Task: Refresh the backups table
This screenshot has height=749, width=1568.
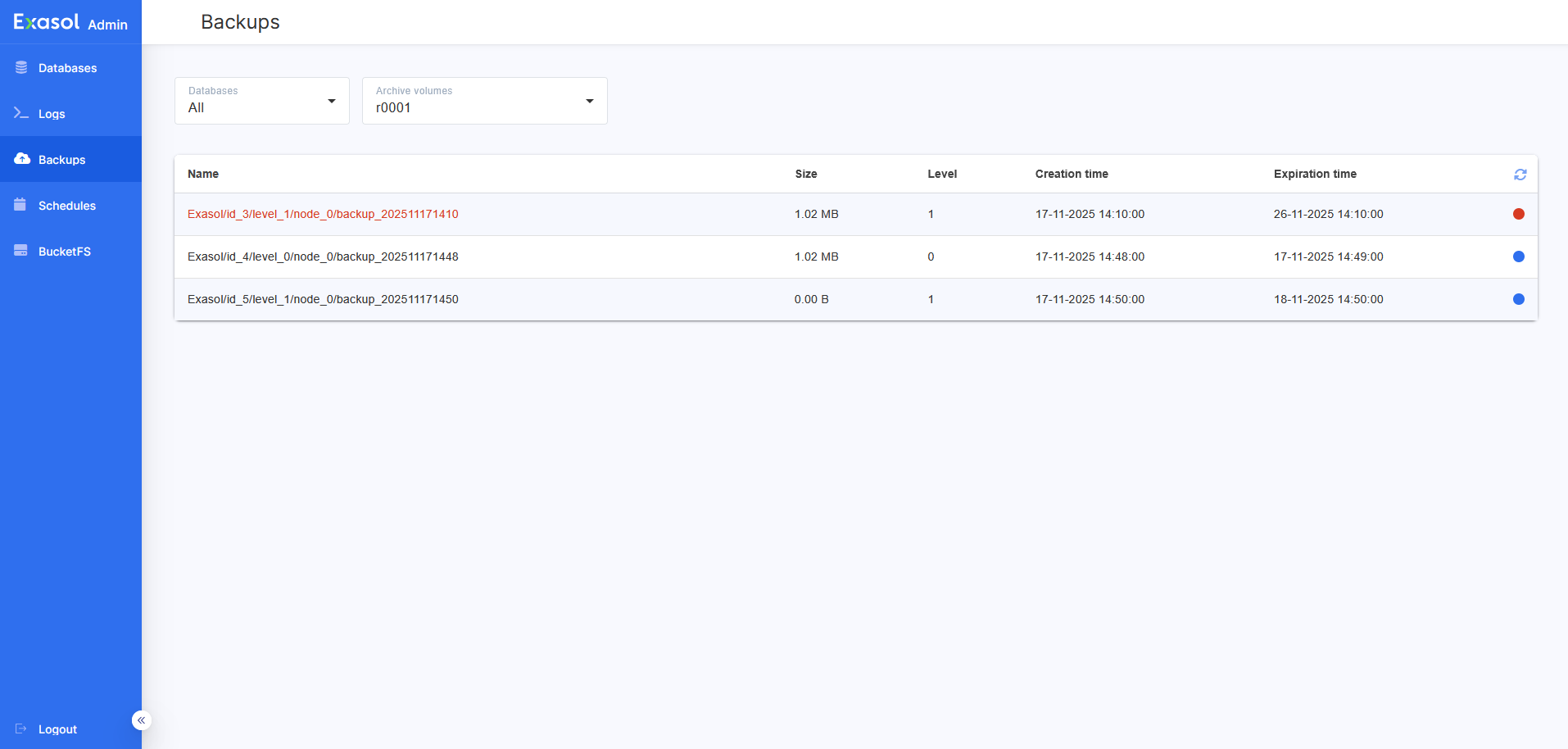Action: [1520, 175]
